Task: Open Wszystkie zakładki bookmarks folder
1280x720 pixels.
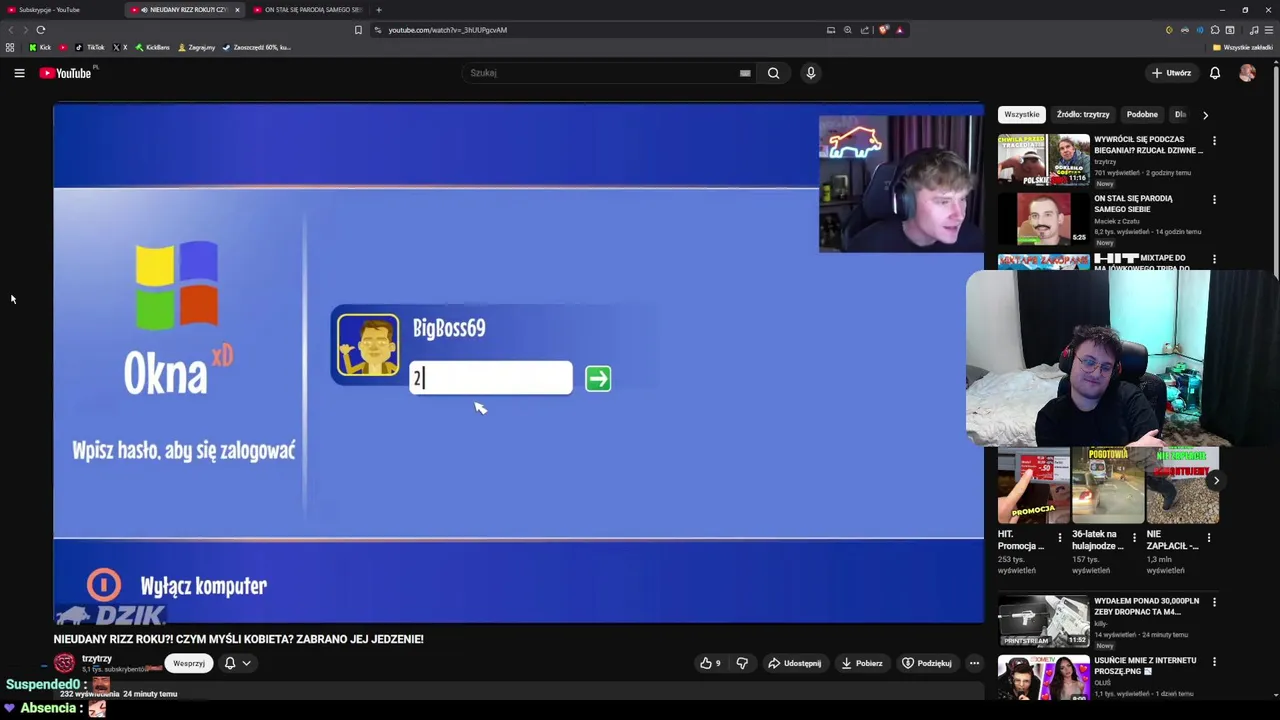Action: [x=1242, y=47]
